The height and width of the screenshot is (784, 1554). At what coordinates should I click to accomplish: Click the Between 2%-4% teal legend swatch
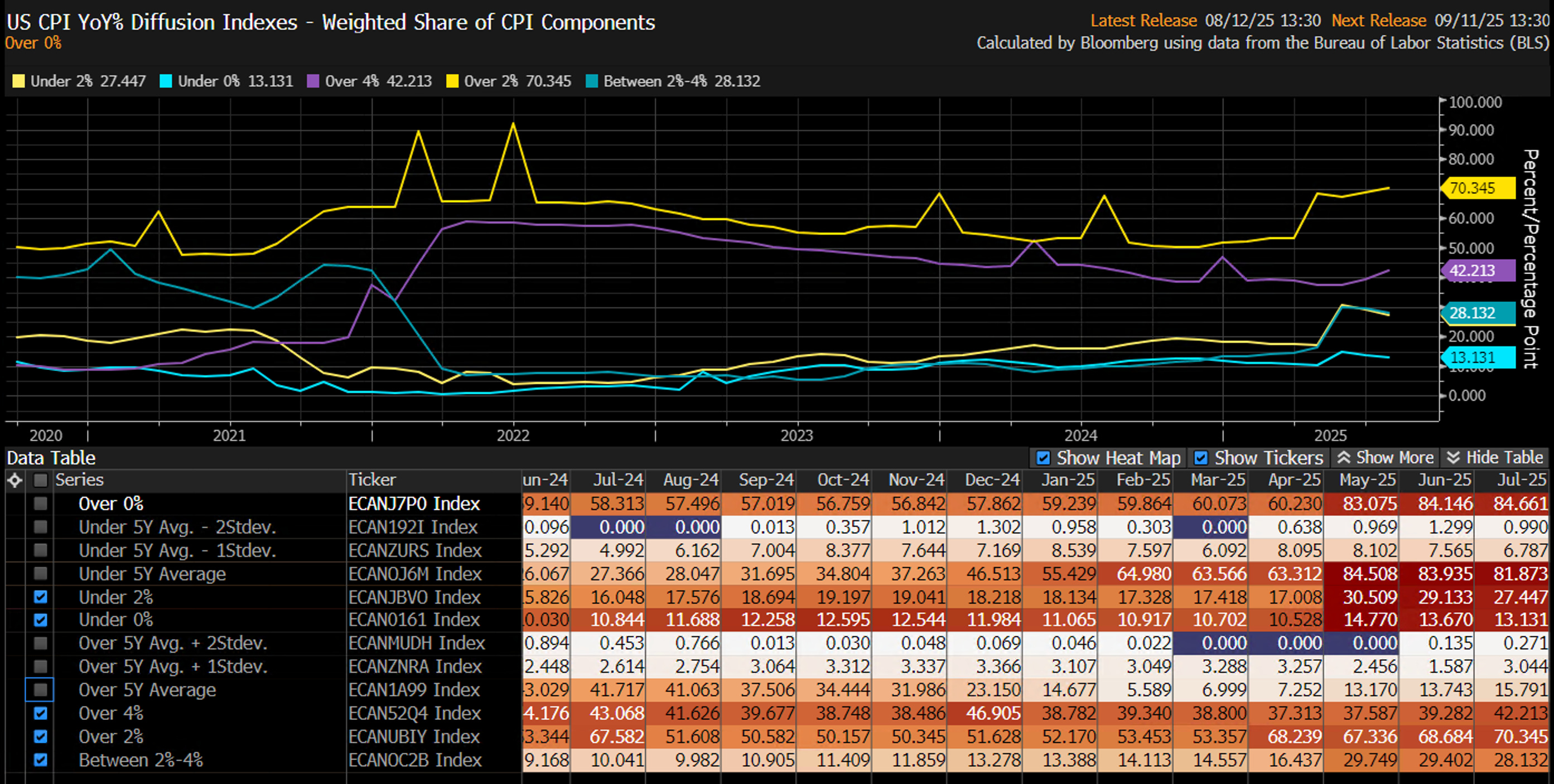592,81
